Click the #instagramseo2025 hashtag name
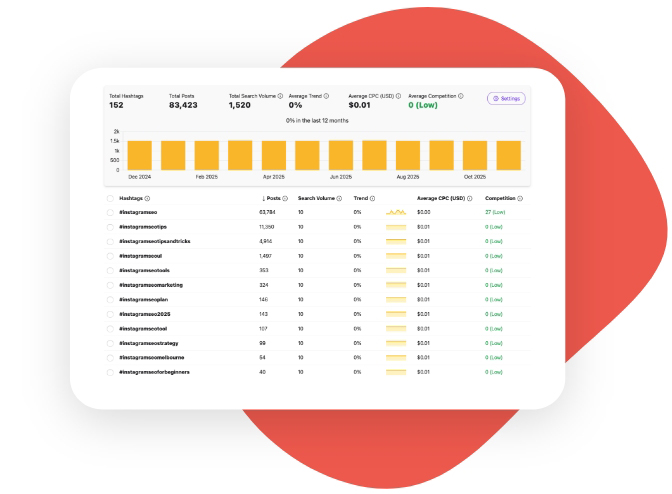This screenshot has width=672, height=494. pyautogui.click(x=145, y=314)
